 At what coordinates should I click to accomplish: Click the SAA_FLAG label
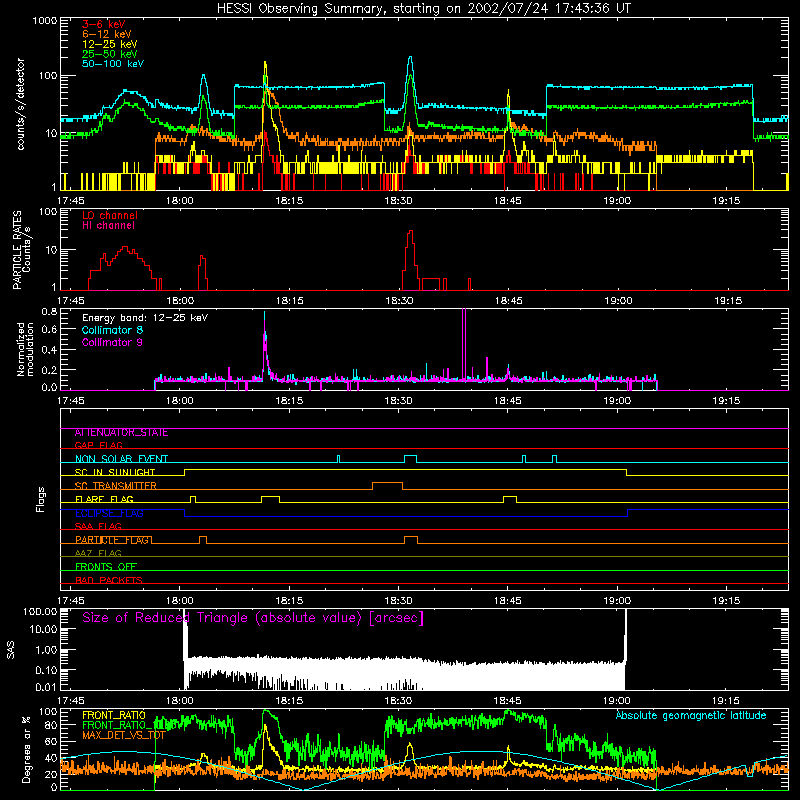pyautogui.click(x=98, y=526)
